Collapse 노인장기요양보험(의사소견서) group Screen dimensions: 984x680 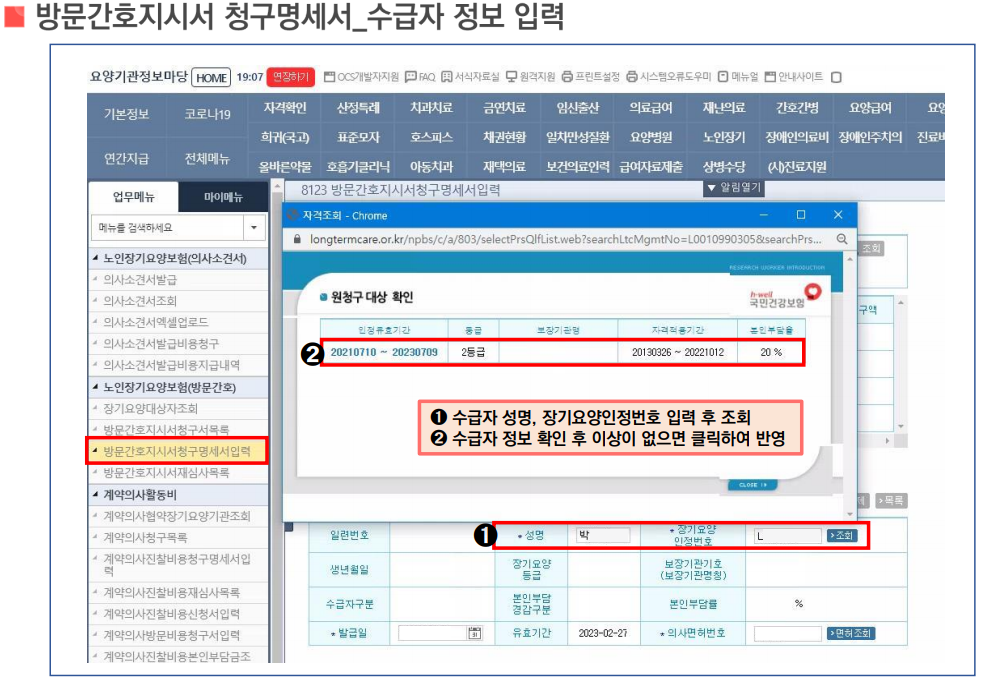click(95, 258)
